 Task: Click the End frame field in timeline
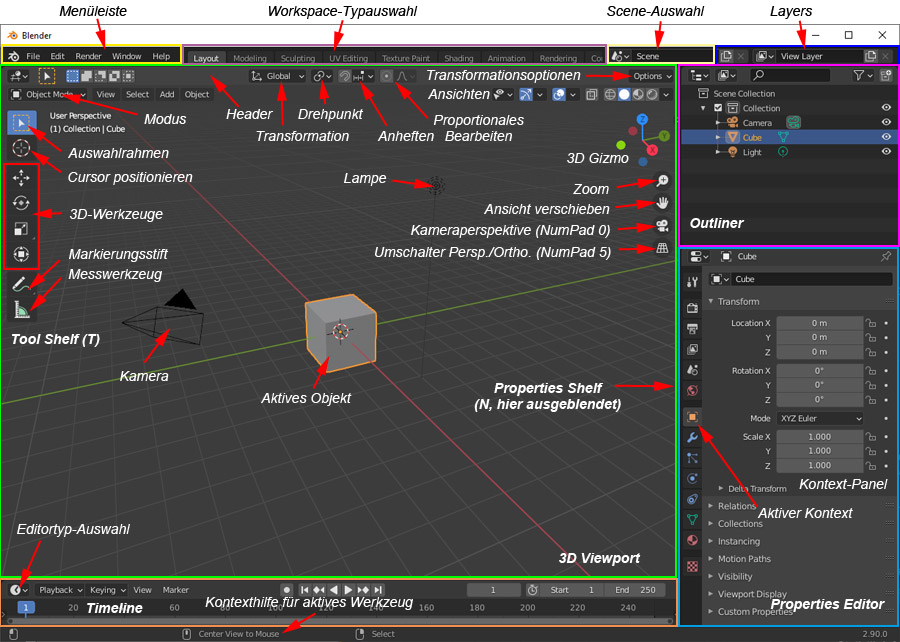click(x=634, y=590)
